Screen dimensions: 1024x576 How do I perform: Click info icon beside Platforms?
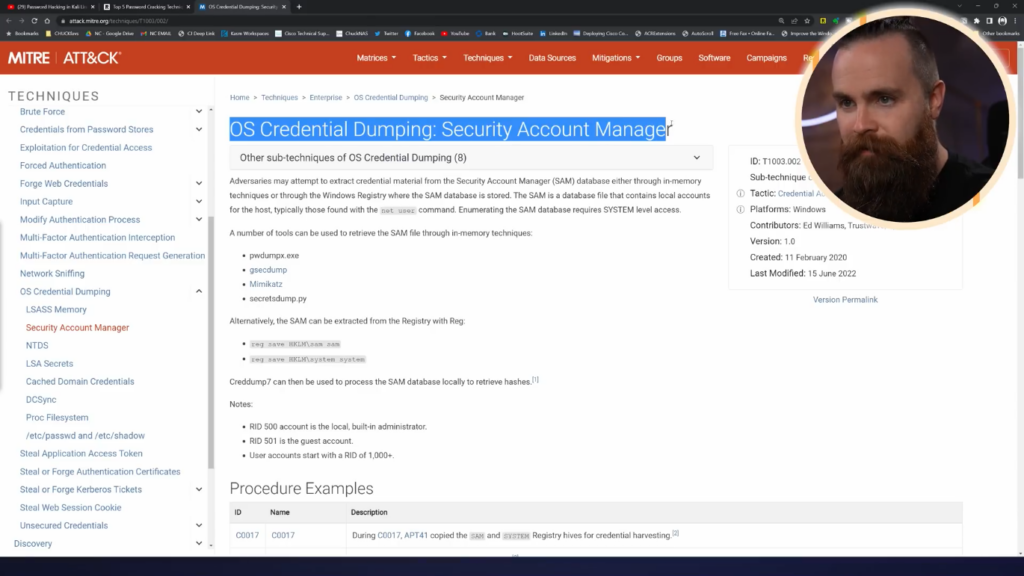740,210
